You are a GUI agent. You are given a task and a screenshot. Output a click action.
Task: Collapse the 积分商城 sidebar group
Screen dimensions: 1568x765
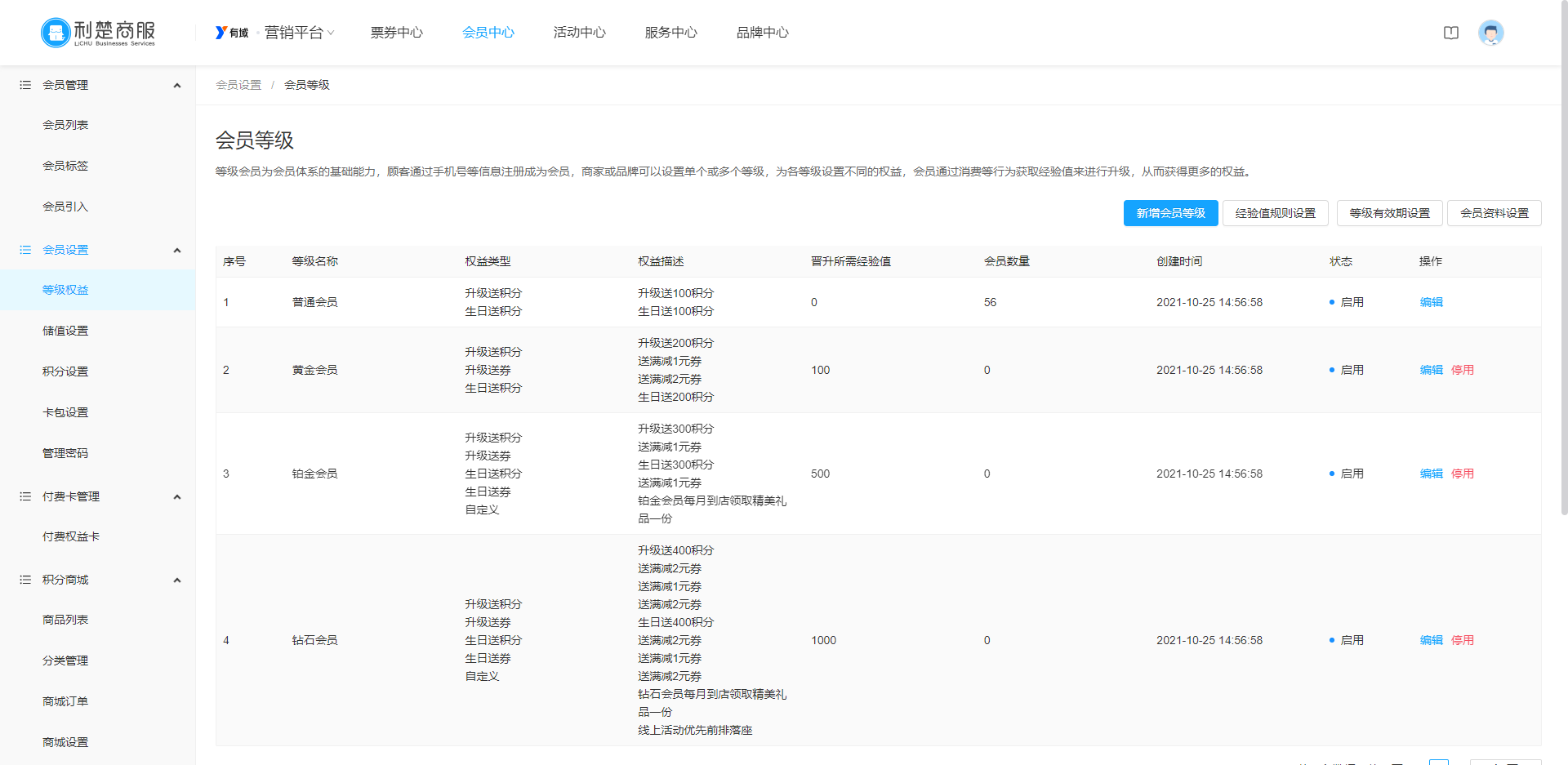[177, 580]
